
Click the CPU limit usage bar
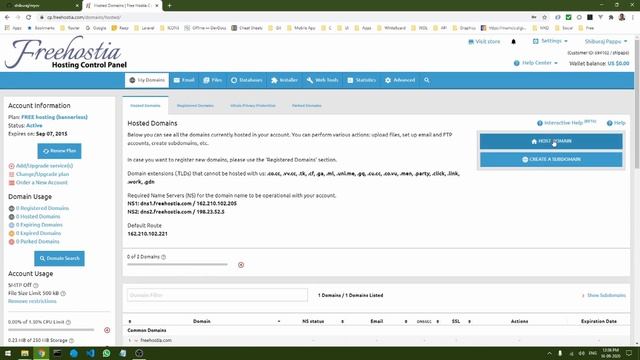click(x=51, y=330)
